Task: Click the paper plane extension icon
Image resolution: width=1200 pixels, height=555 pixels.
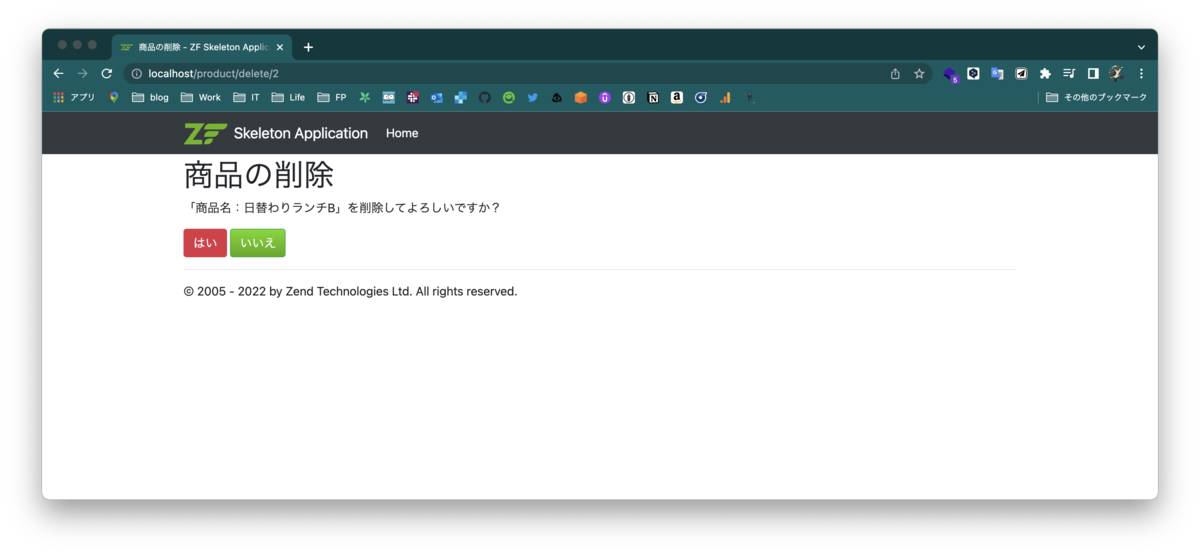Action: (1021, 73)
